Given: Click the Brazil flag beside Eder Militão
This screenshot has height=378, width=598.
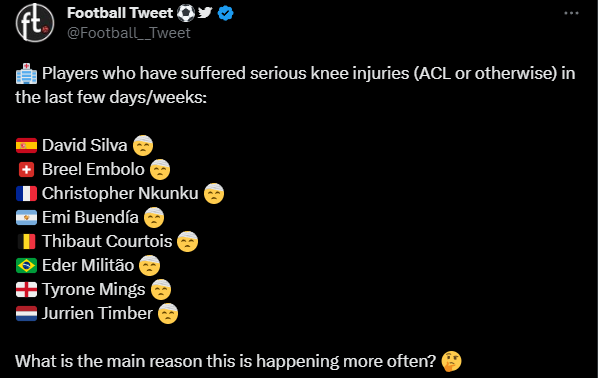Looking at the screenshot, I should (26, 265).
